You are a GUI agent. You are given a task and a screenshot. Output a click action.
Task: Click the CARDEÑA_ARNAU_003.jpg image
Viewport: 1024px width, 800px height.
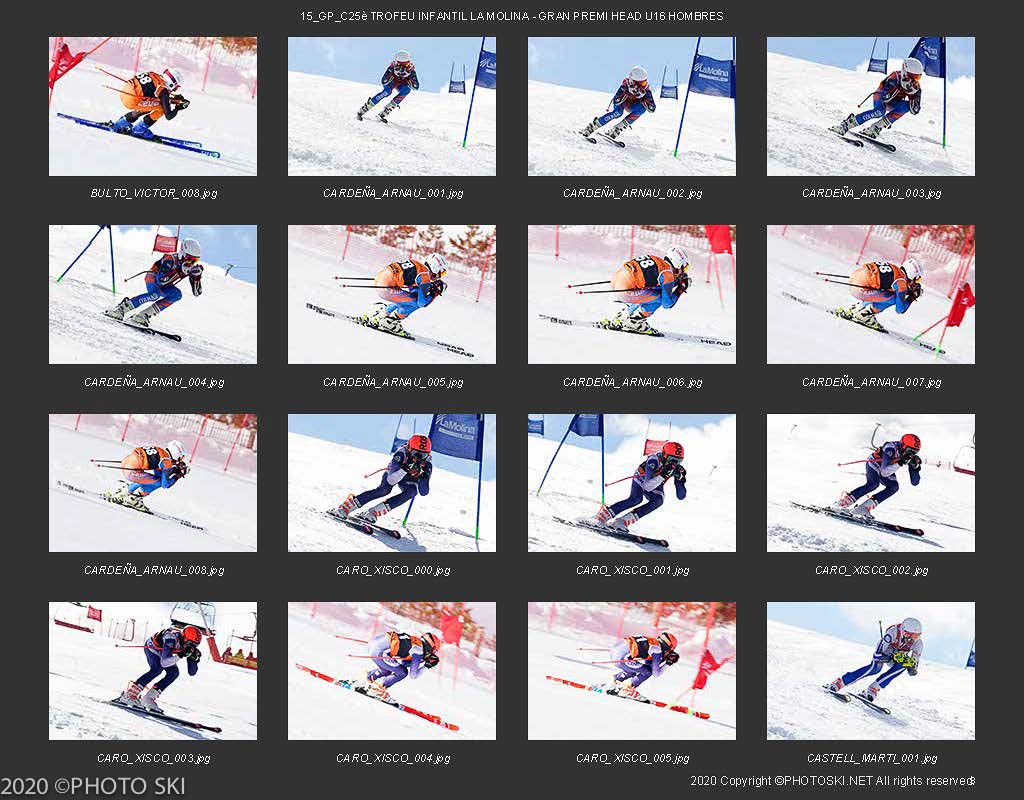[871, 106]
